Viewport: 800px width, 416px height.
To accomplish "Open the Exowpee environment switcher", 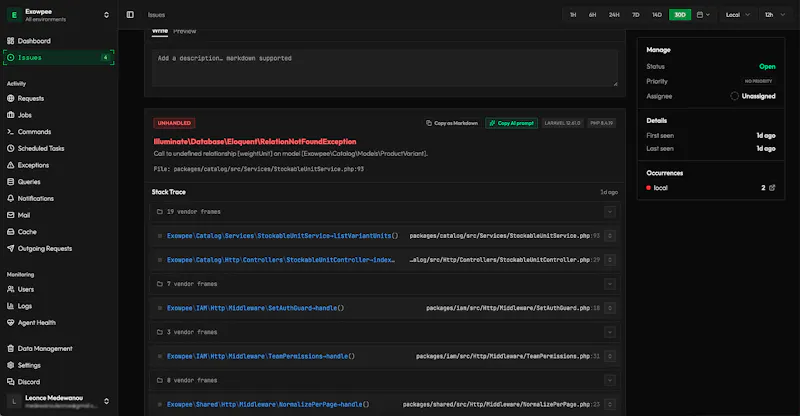I will [x=59, y=15].
